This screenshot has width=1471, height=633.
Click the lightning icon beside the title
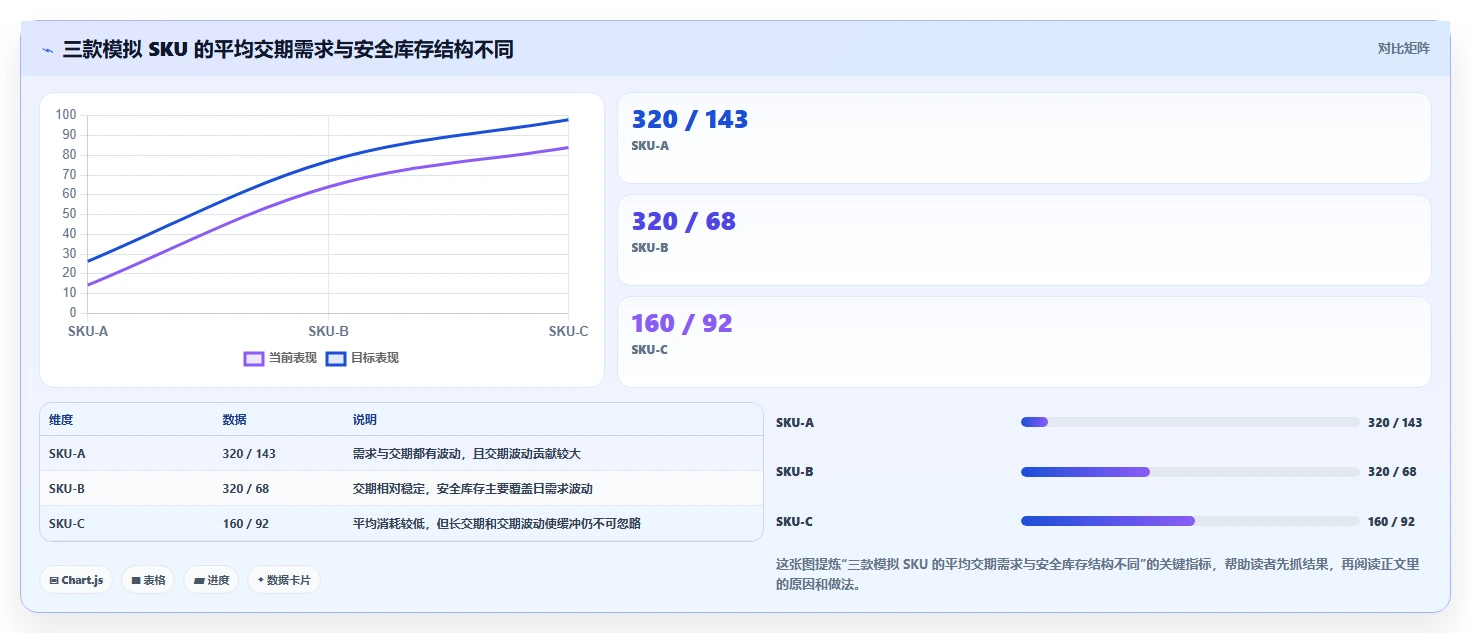pos(47,49)
